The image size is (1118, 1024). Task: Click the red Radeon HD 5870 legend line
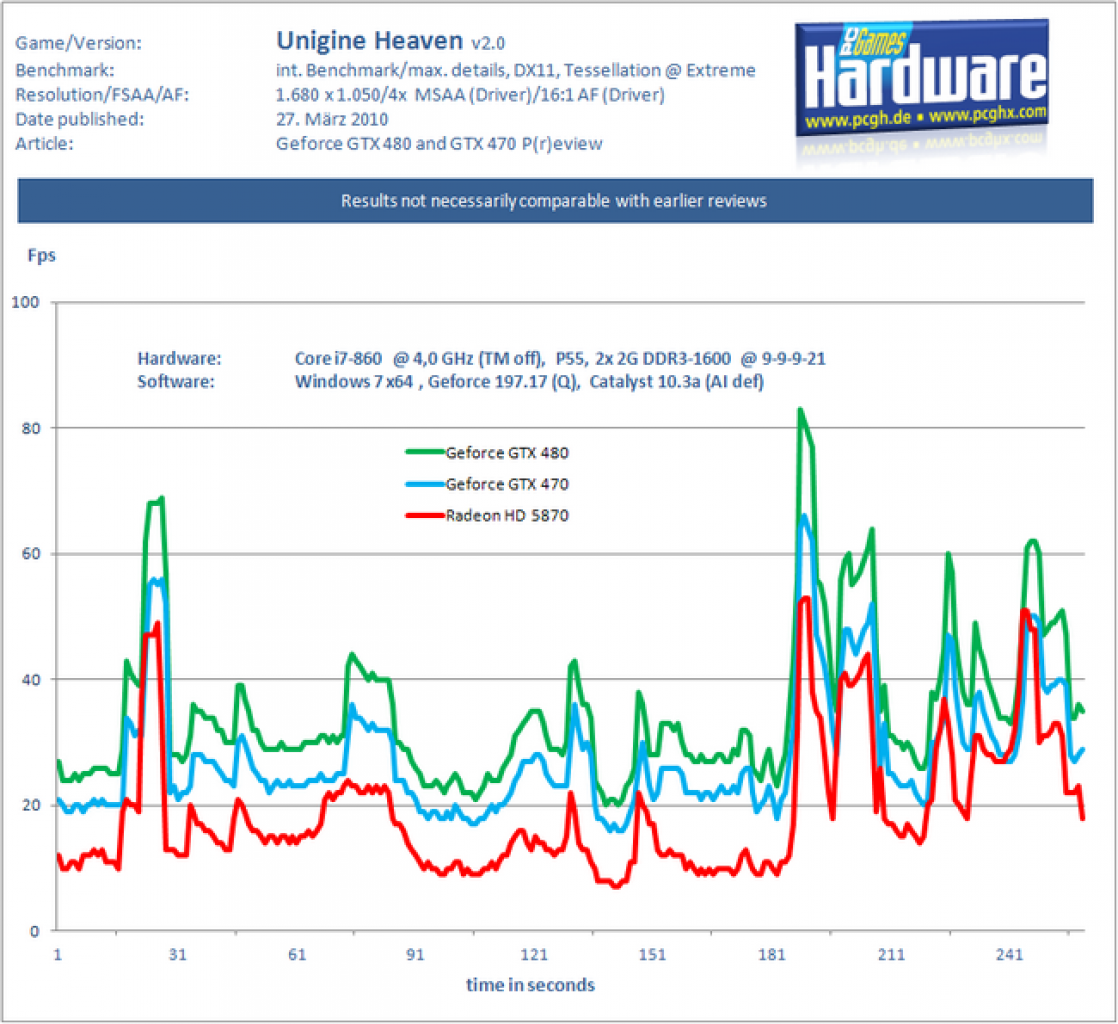(426, 515)
